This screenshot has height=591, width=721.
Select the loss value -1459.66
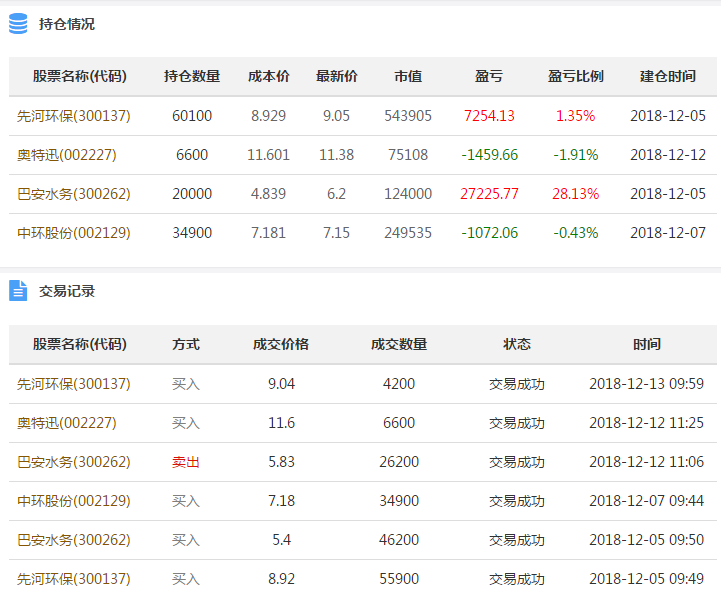(489, 155)
